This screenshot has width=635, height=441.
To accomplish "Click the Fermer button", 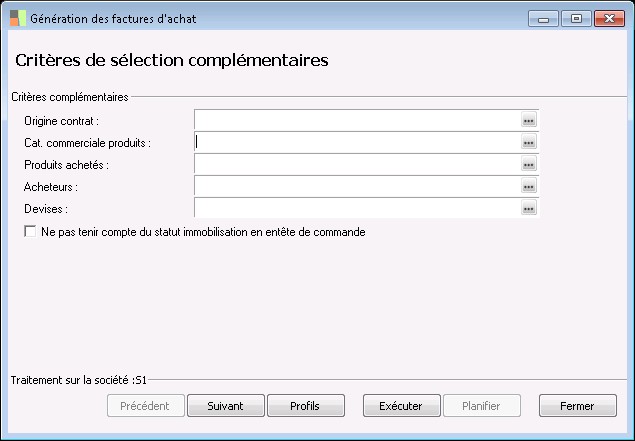I will point(577,406).
